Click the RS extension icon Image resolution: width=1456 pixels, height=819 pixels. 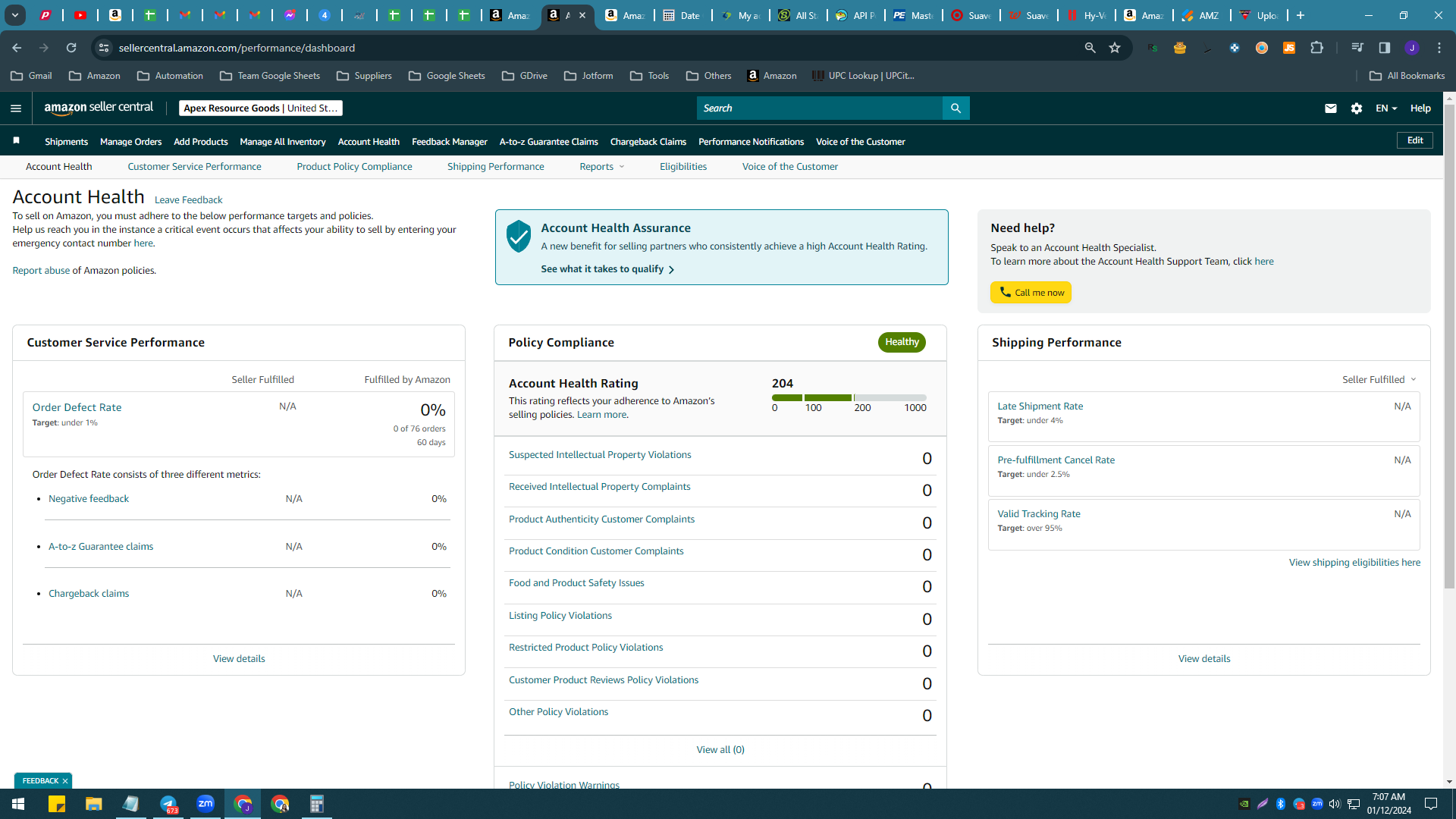click(x=1153, y=48)
